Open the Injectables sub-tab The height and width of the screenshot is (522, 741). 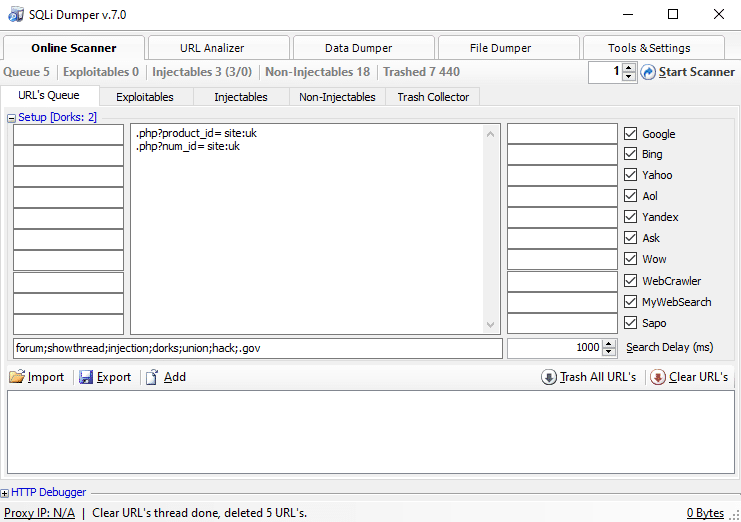tap(241, 97)
